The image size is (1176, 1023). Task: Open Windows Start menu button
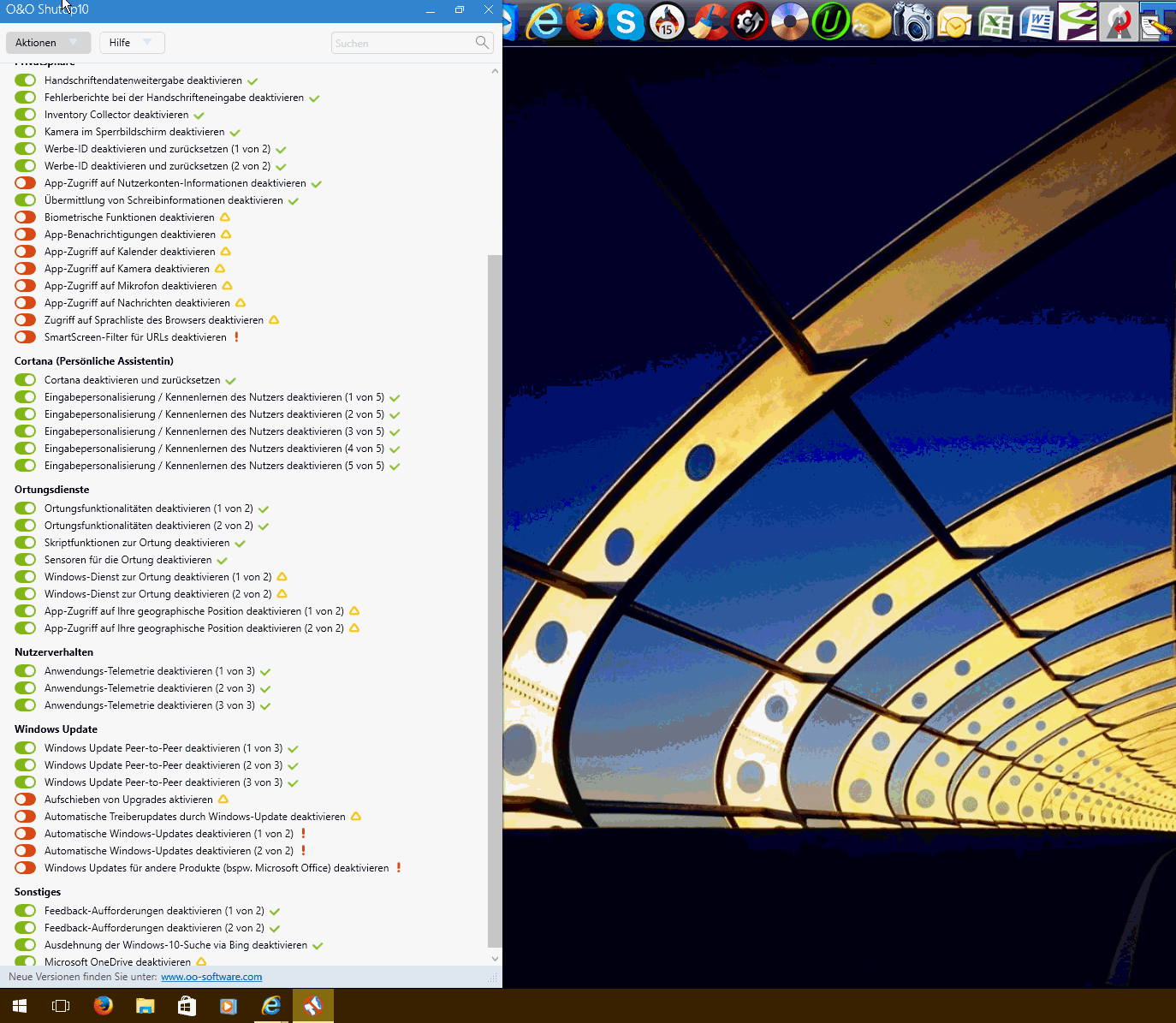click(20, 1006)
